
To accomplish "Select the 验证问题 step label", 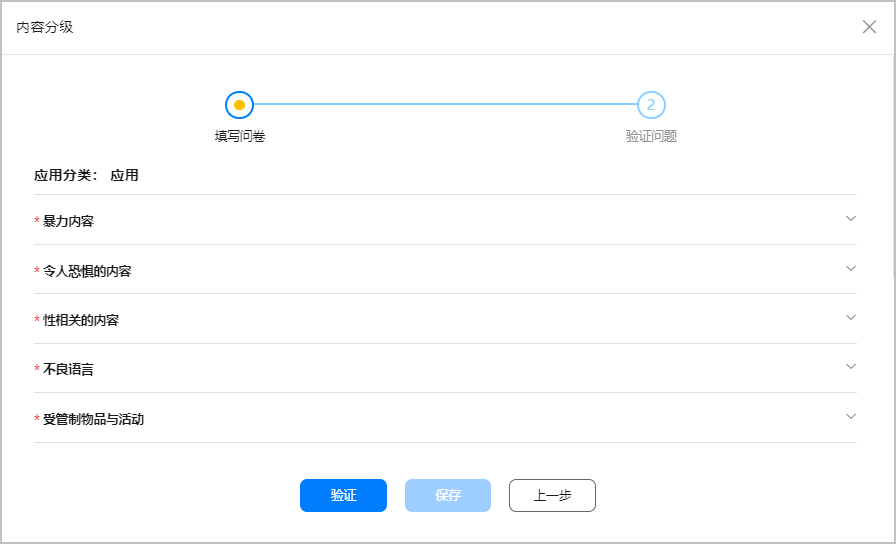I will [x=651, y=137].
